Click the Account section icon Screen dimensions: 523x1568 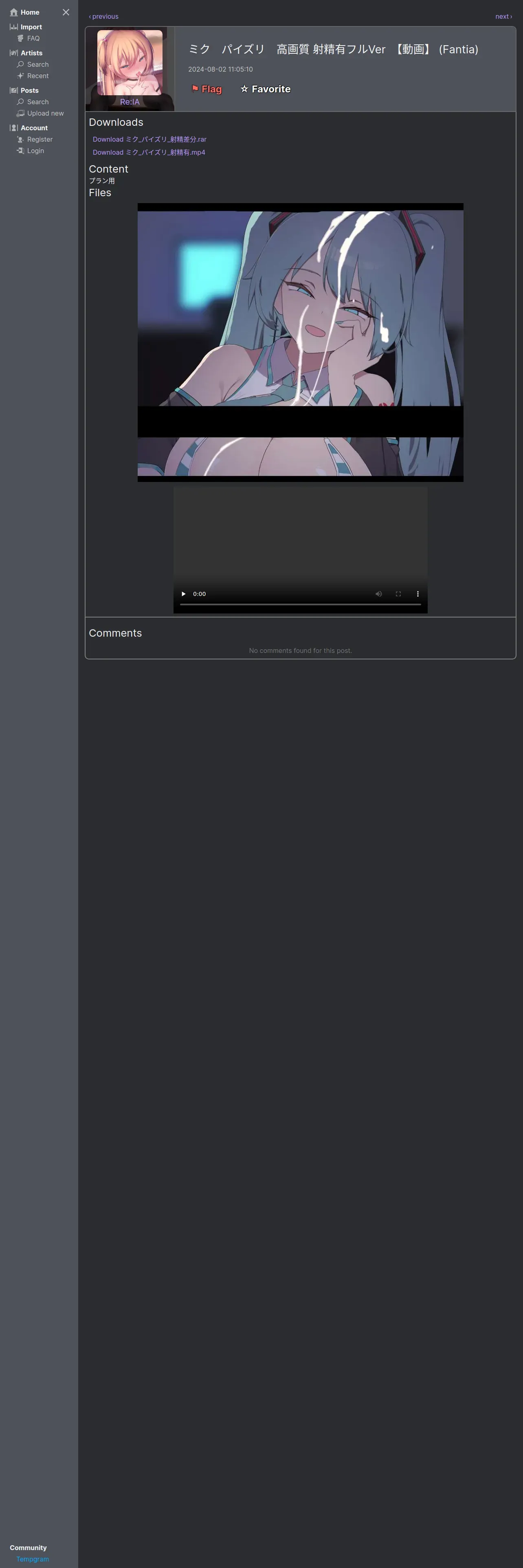(14, 128)
